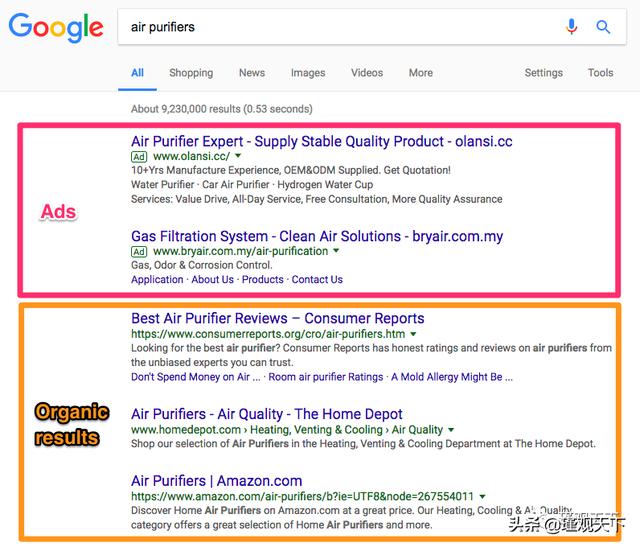Viewport: 640px width, 547px height.
Task: Open the bryair About Us sitelink
Action: [x=213, y=280]
